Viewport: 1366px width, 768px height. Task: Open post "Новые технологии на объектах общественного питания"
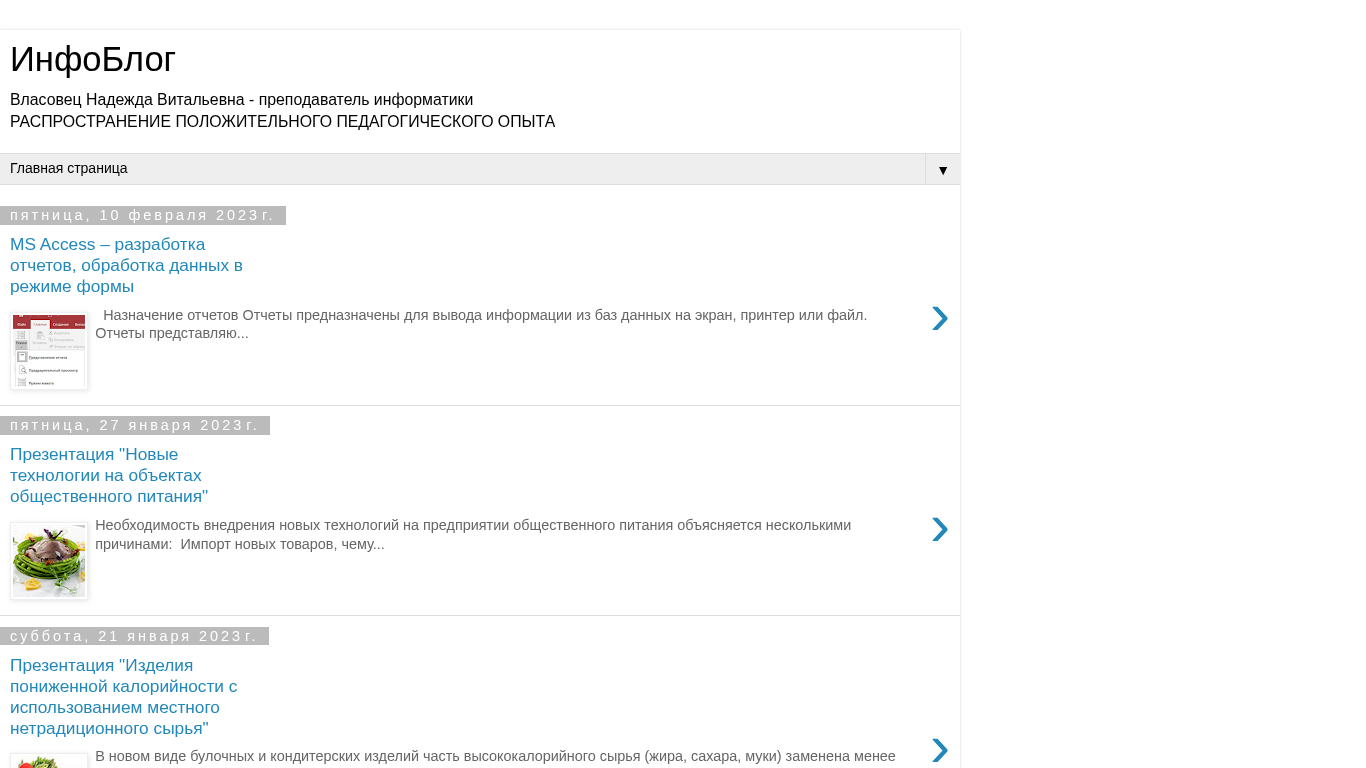tap(109, 475)
